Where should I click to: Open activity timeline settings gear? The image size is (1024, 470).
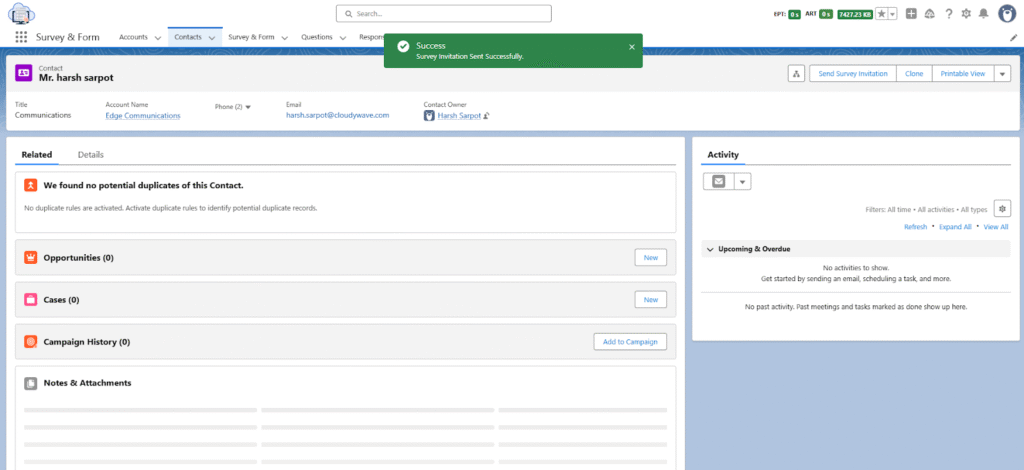point(1002,209)
